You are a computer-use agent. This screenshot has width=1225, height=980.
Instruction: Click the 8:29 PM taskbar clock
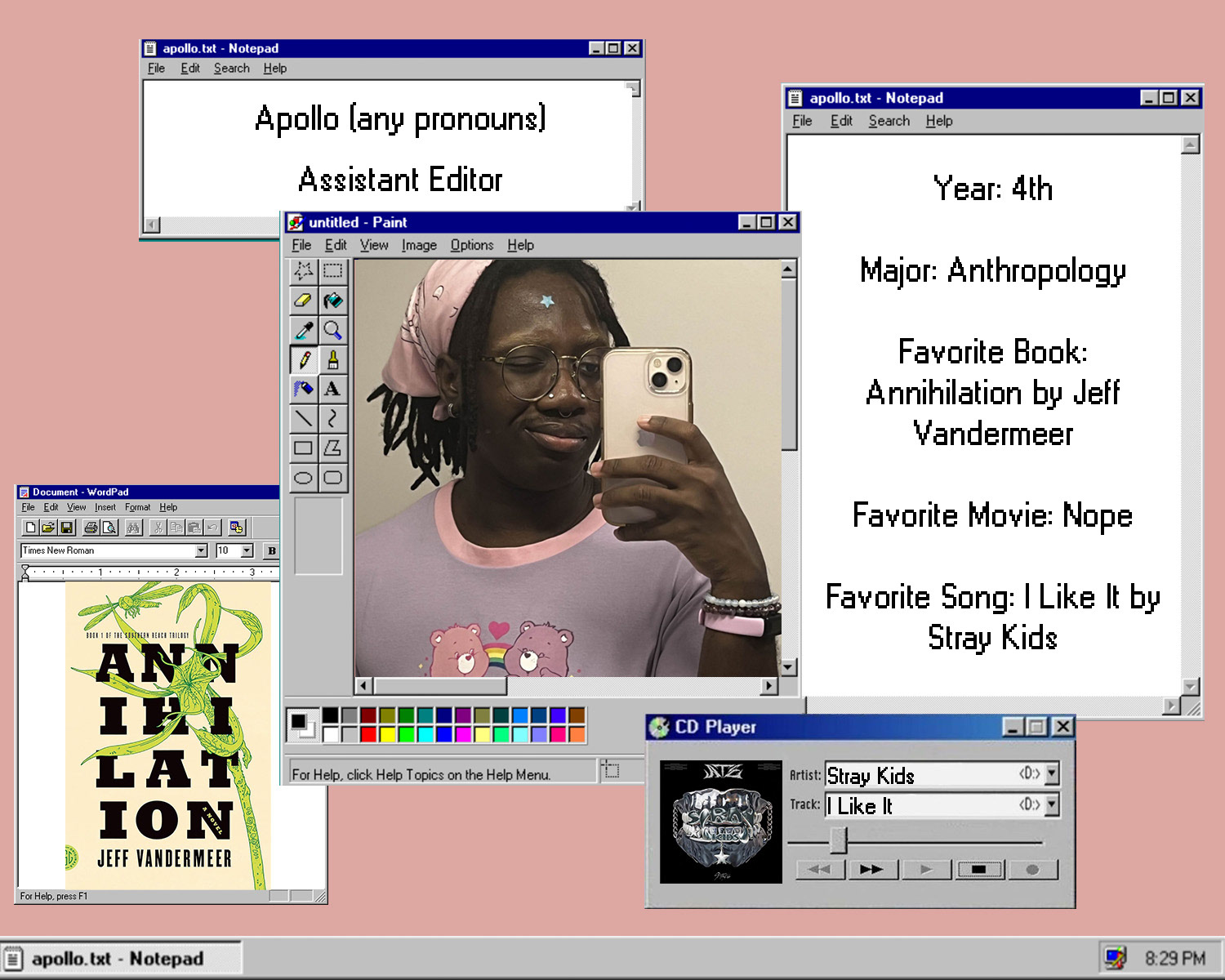(x=1174, y=959)
